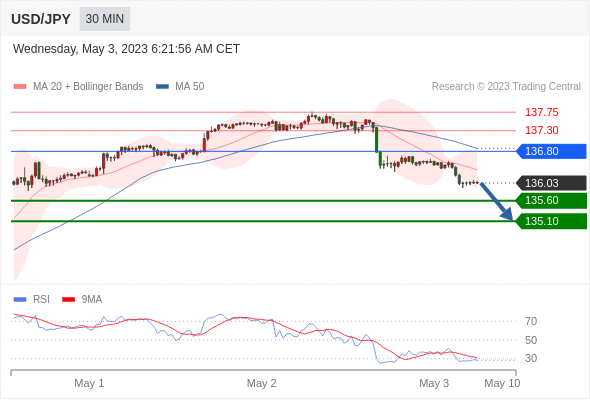590x400 pixels.
Task: Select the 136.80 blue pivot label
Action: click(552, 151)
